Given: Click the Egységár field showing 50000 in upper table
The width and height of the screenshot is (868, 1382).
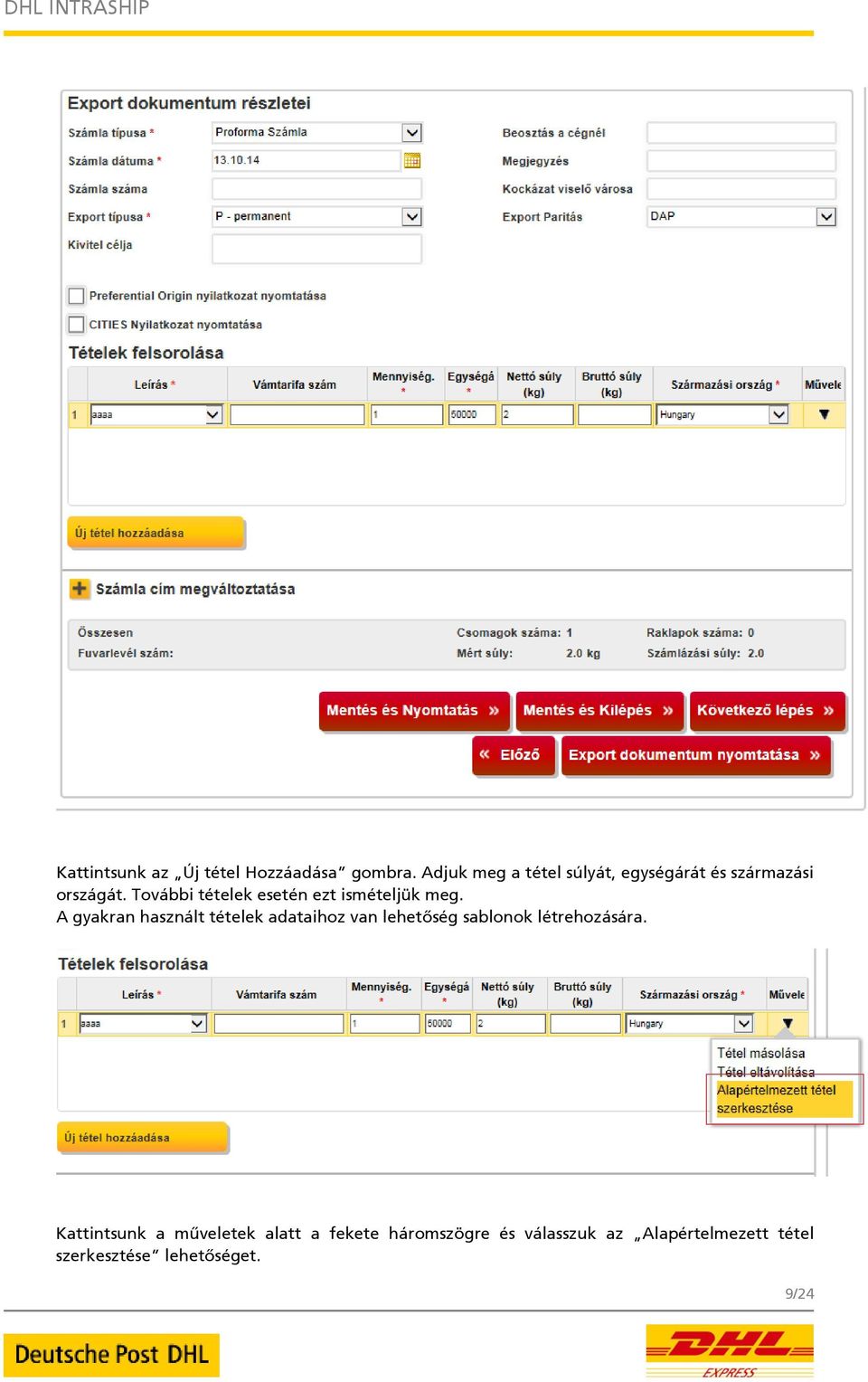Looking at the screenshot, I should (472, 414).
